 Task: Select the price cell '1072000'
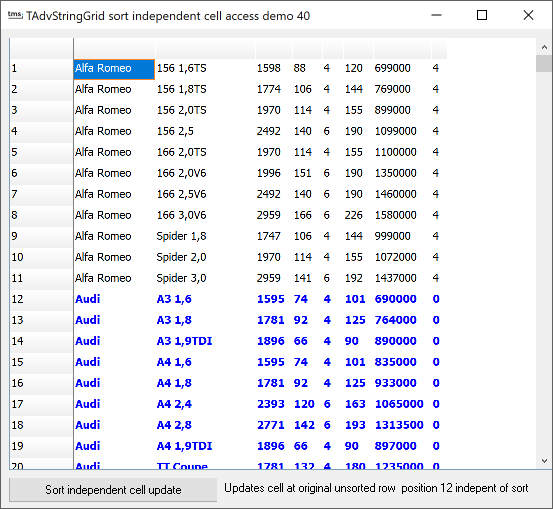402,258
